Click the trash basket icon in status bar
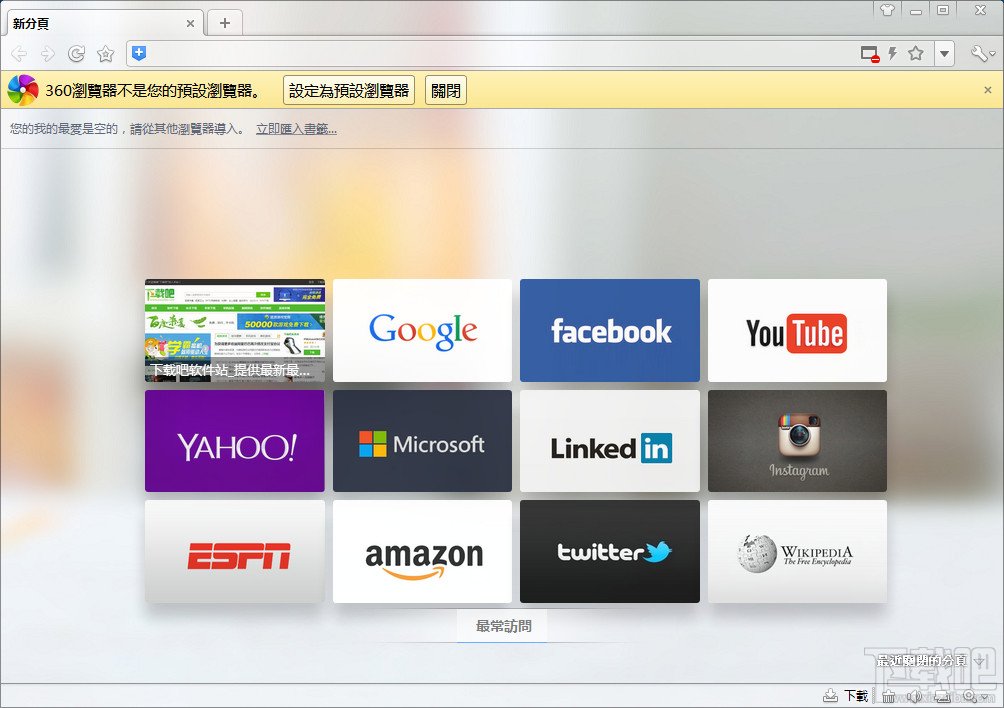 tap(889, 696)
